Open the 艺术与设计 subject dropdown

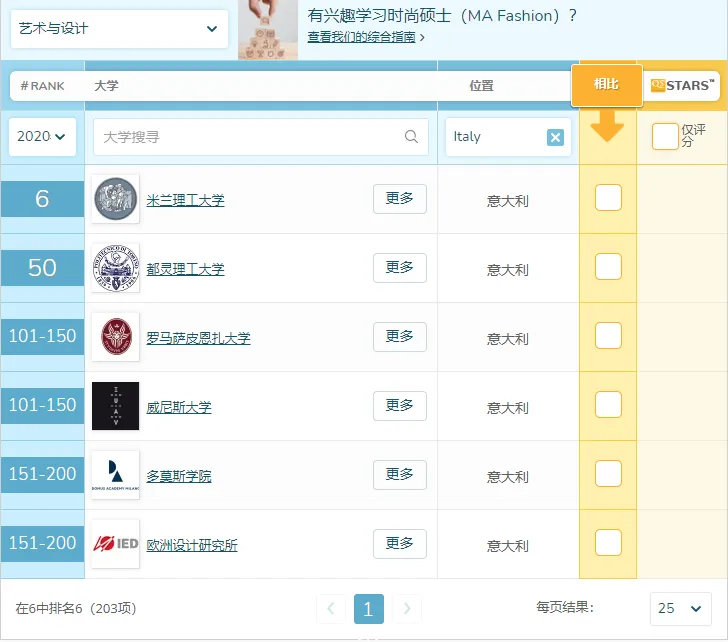(119, 29)
